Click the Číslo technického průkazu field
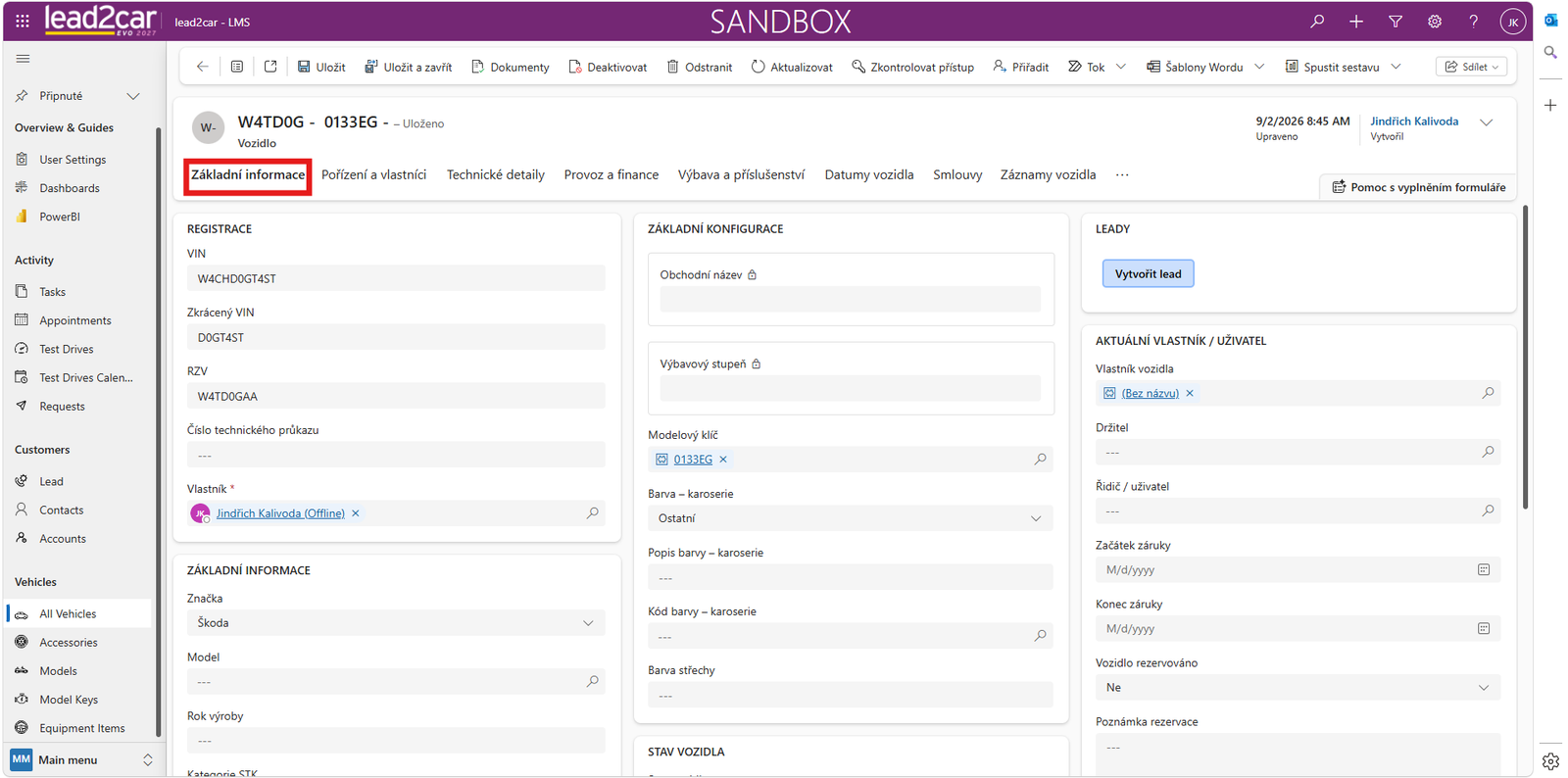This screenshot has height=778, width=1568. click(x=396, y=455)
